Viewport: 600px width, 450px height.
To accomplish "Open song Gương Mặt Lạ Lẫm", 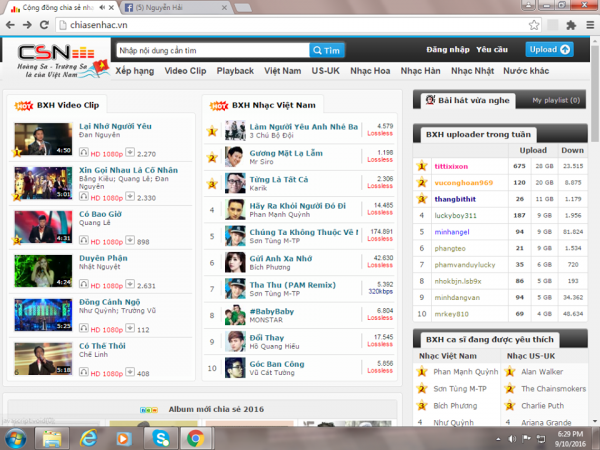I will (279, 151).
